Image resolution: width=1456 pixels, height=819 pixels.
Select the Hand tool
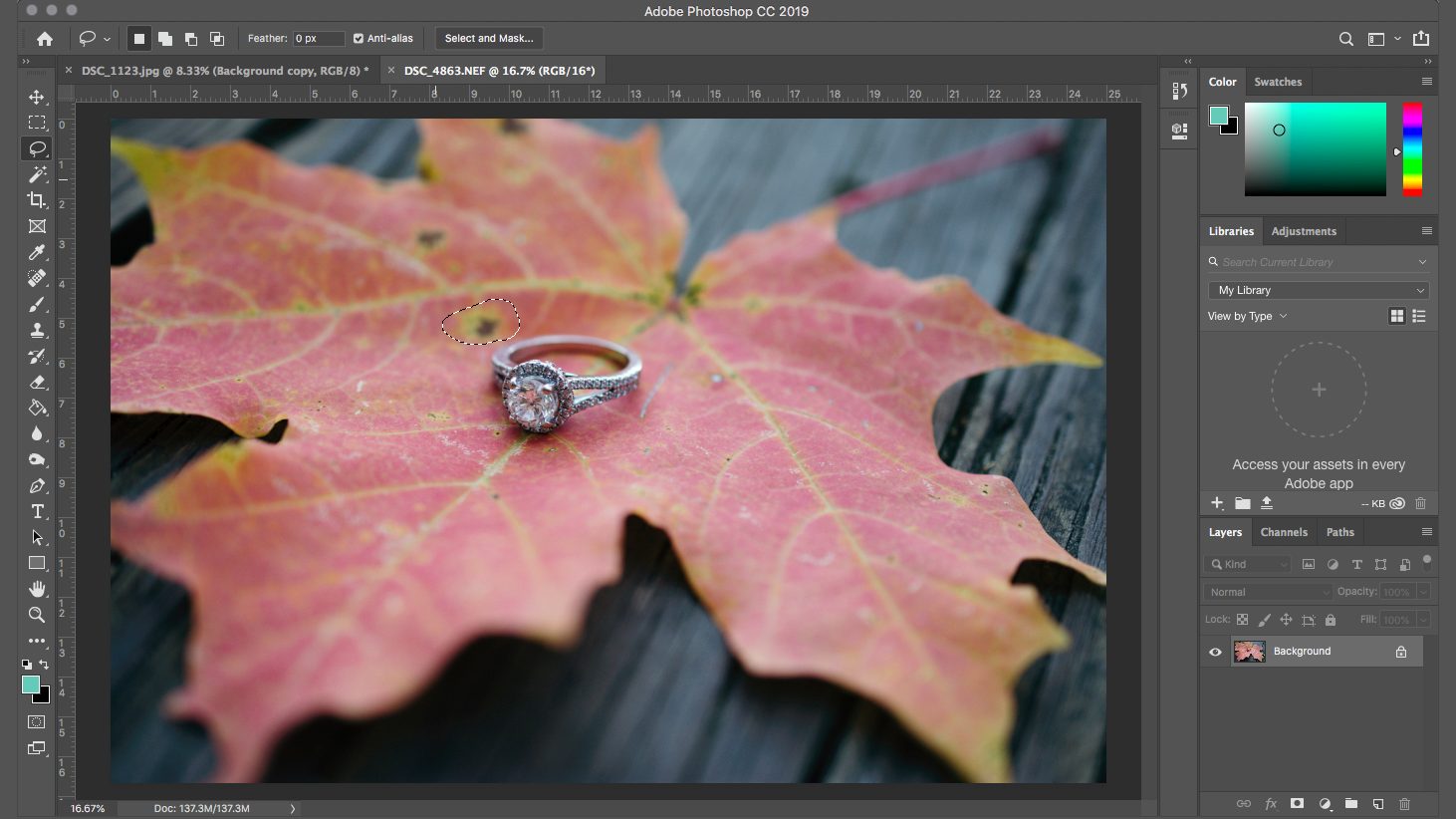(x=37, y=589)
